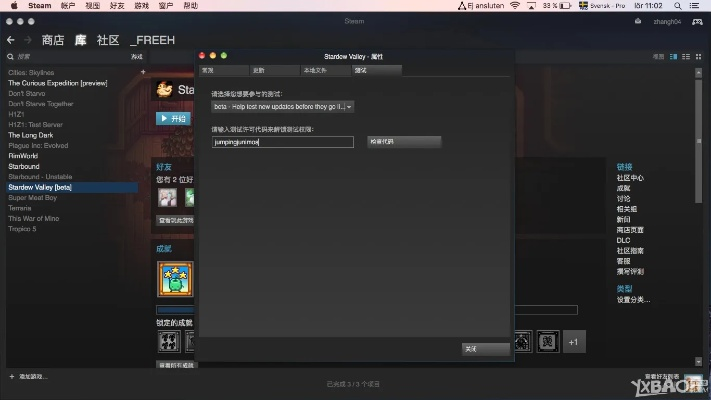Open the 常规 tab in properties dialog
This screenshot has width=711, height=400.
coord(224,70)
